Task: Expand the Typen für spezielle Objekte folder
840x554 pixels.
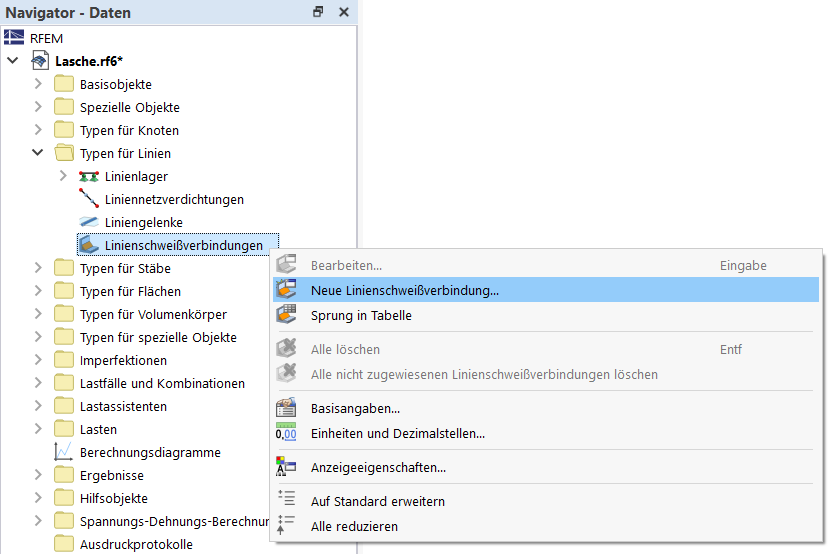Action: [38, 337]
